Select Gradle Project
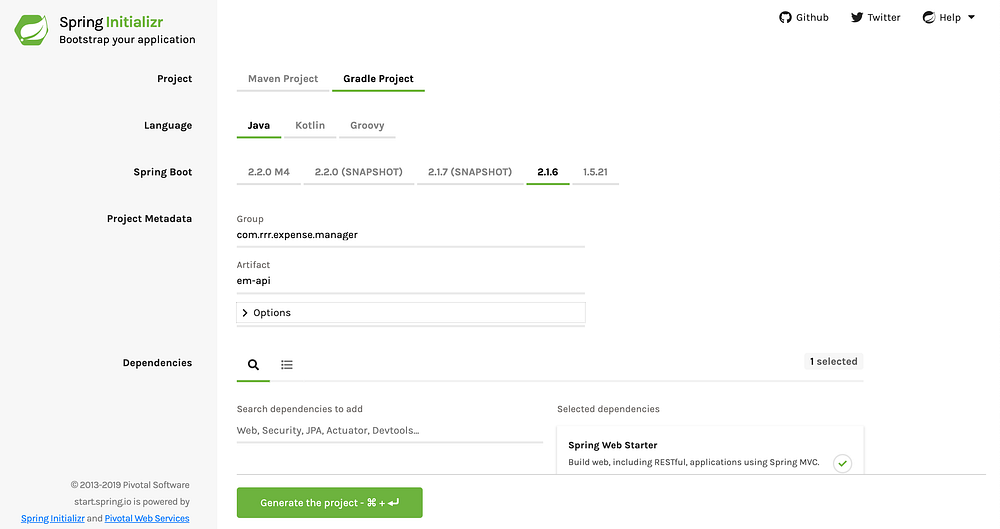Viewport: 1000px width, 529px height. click(x=378, y=78)
